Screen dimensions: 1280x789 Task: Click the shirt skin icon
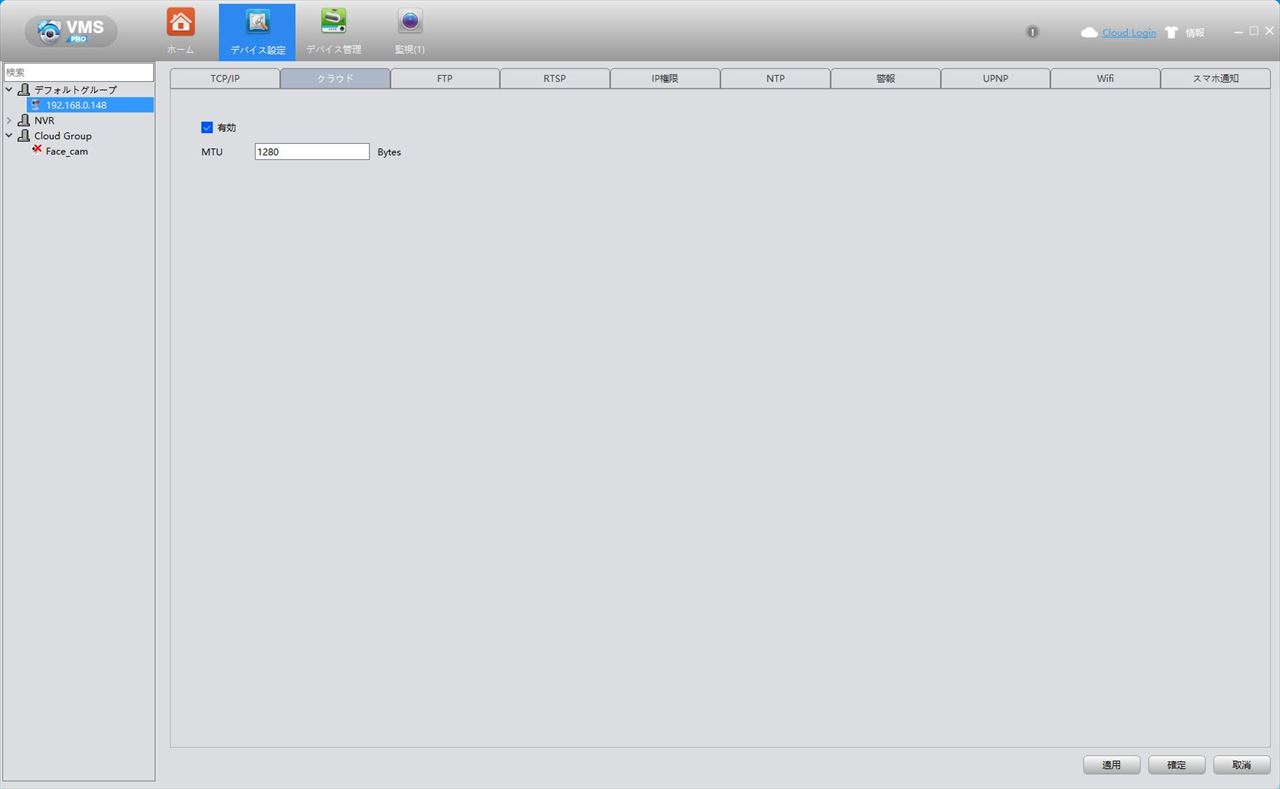[x=1171, y=33]
